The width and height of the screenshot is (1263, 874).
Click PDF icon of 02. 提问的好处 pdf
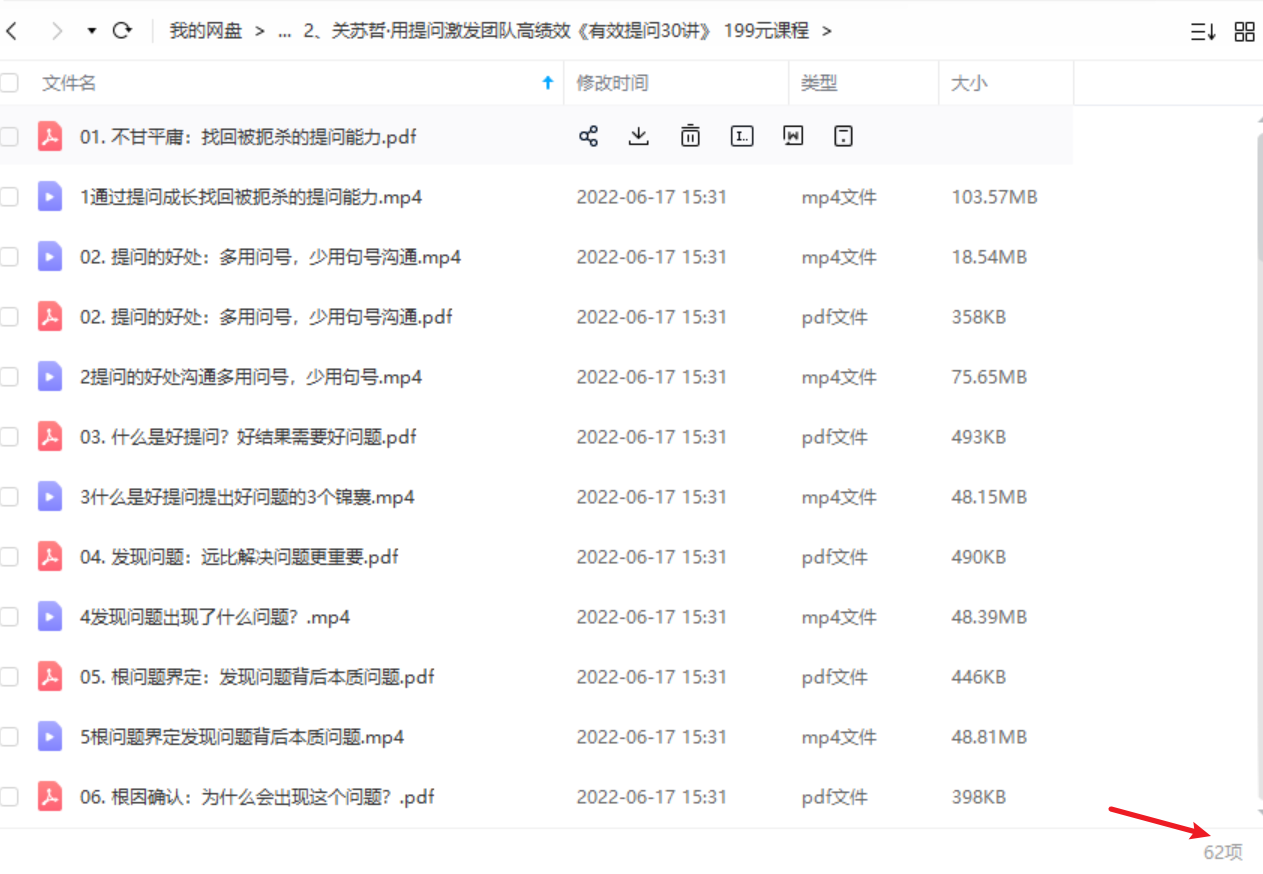click(x=50, y=317)
